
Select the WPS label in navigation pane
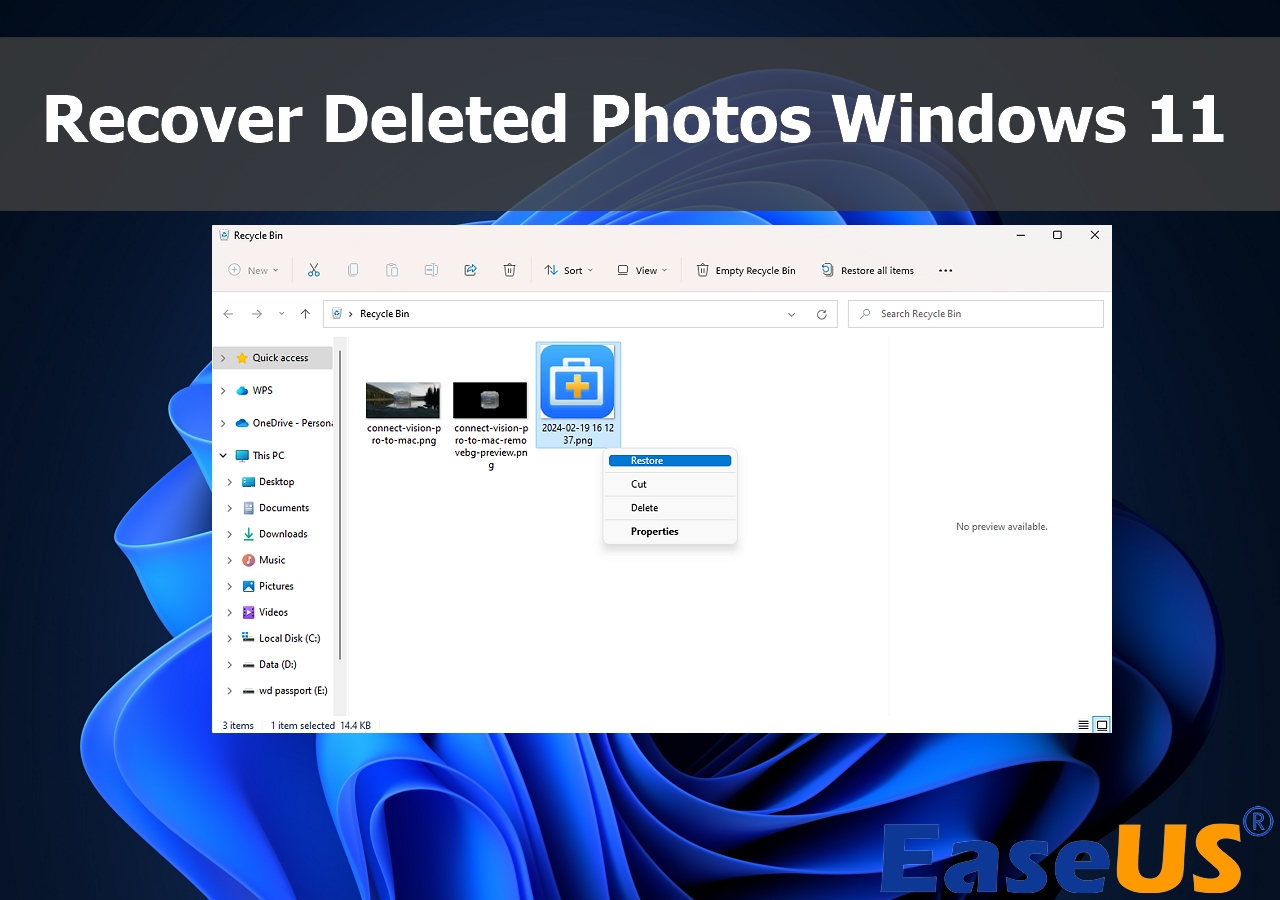262,391
